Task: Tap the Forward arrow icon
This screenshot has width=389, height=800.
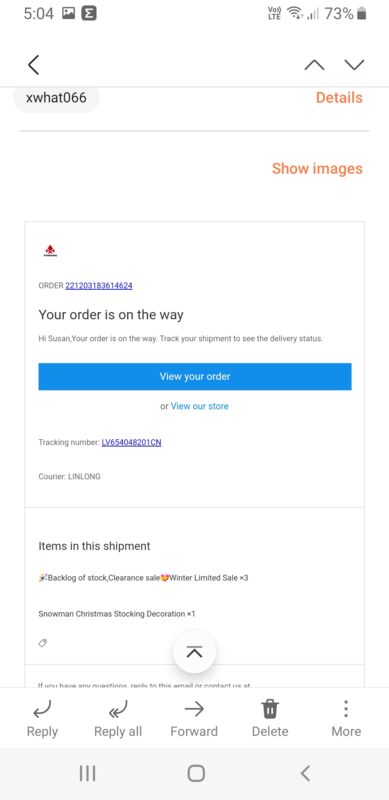Action: coord(194,709)
